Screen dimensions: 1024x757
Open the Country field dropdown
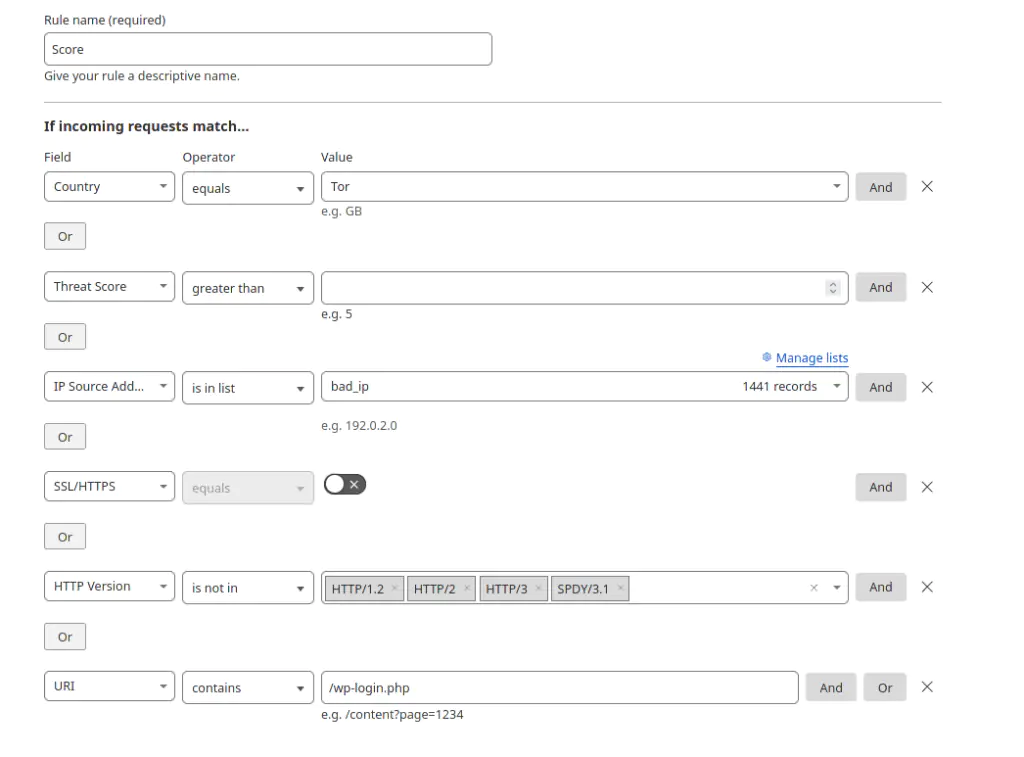click(x=109, y=186)
